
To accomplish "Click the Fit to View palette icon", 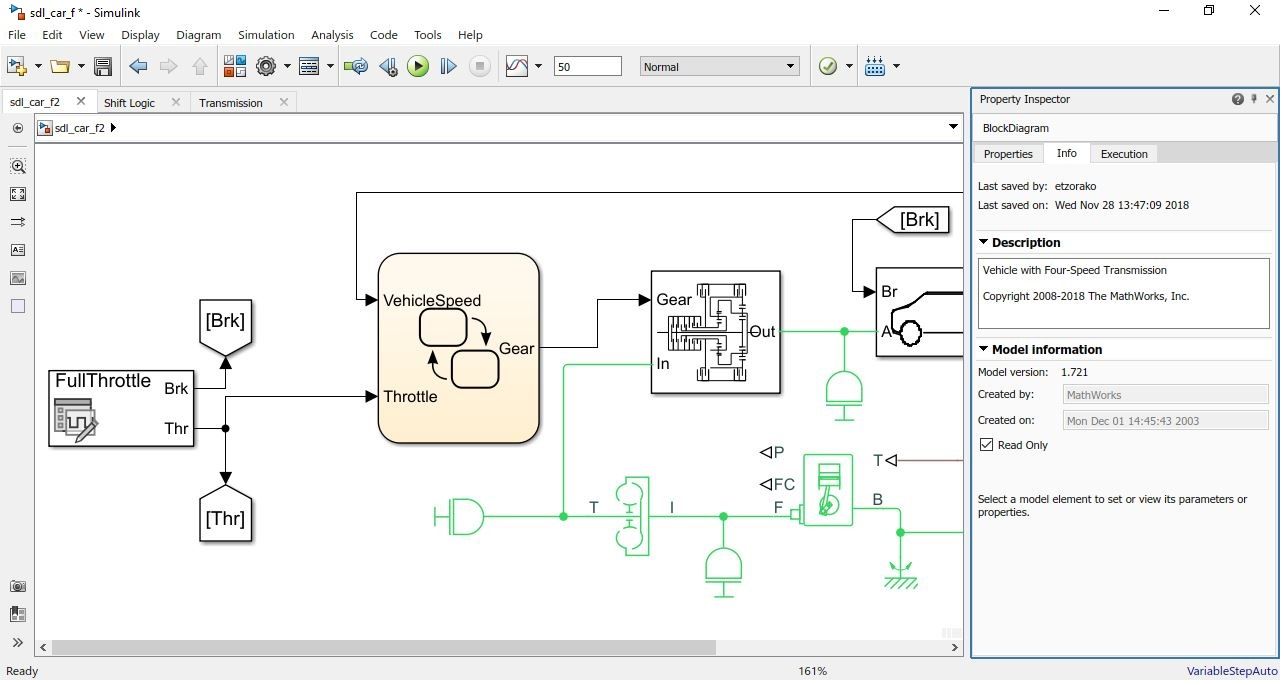I will (18, 194).
